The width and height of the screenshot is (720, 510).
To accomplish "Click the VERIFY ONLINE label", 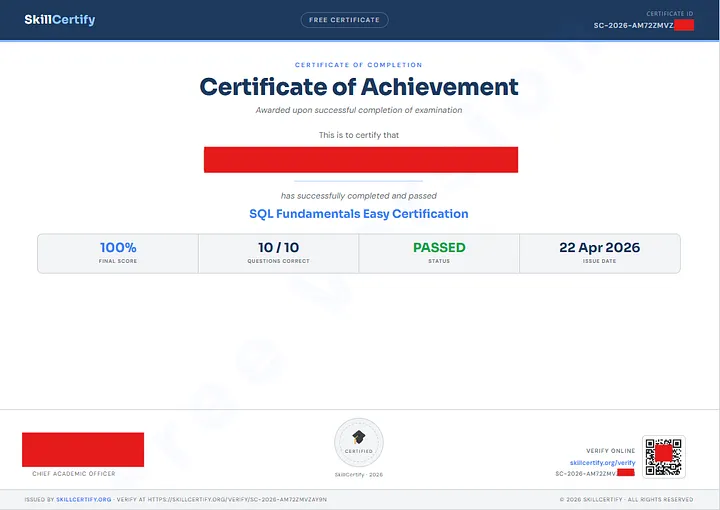I will click(610, 451).
